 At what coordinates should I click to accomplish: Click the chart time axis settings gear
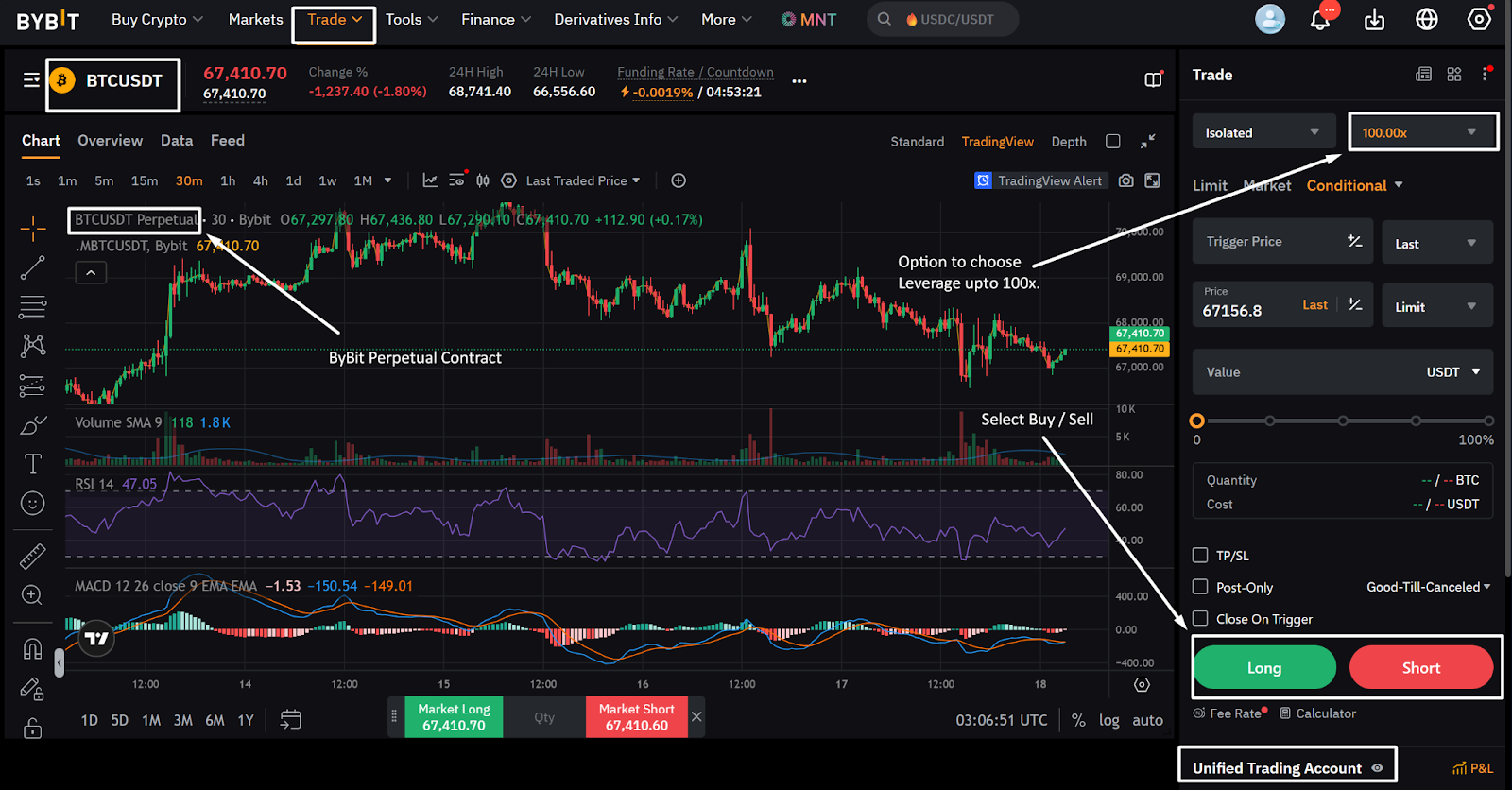pyautogui.click(x=1142, y=685)
